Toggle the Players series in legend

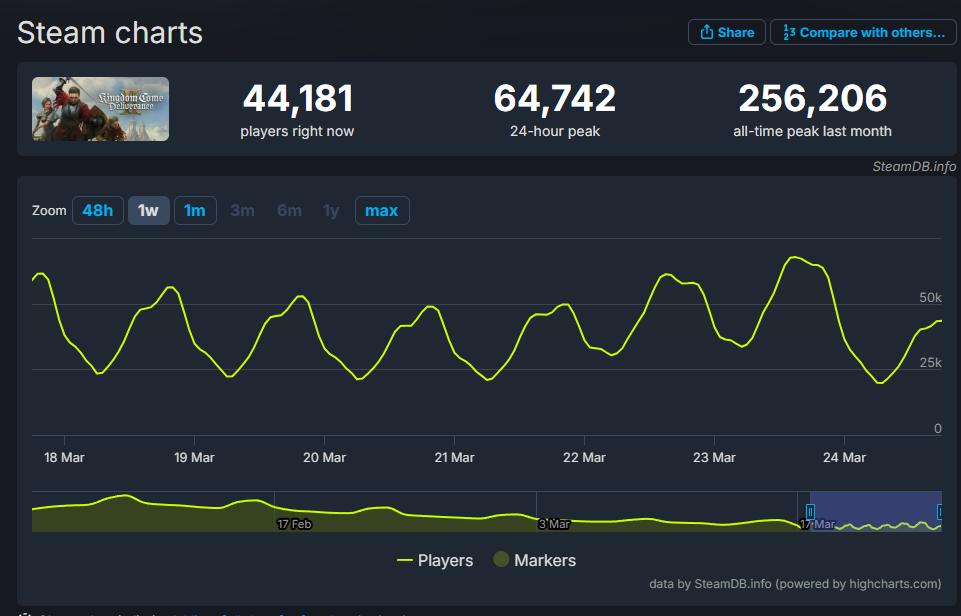(x=435, y=560)
